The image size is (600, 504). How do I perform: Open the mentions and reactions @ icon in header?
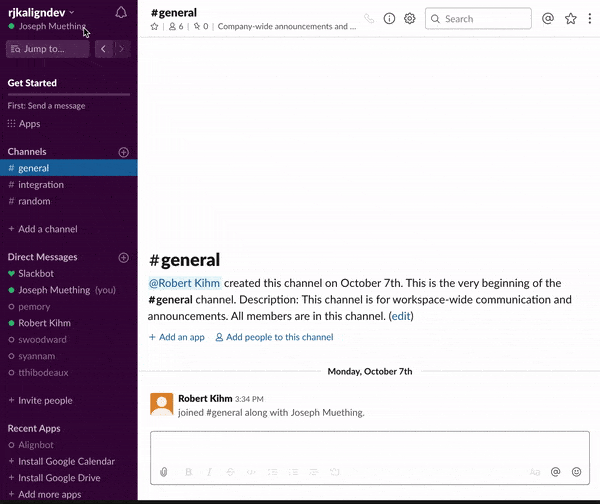547,18
